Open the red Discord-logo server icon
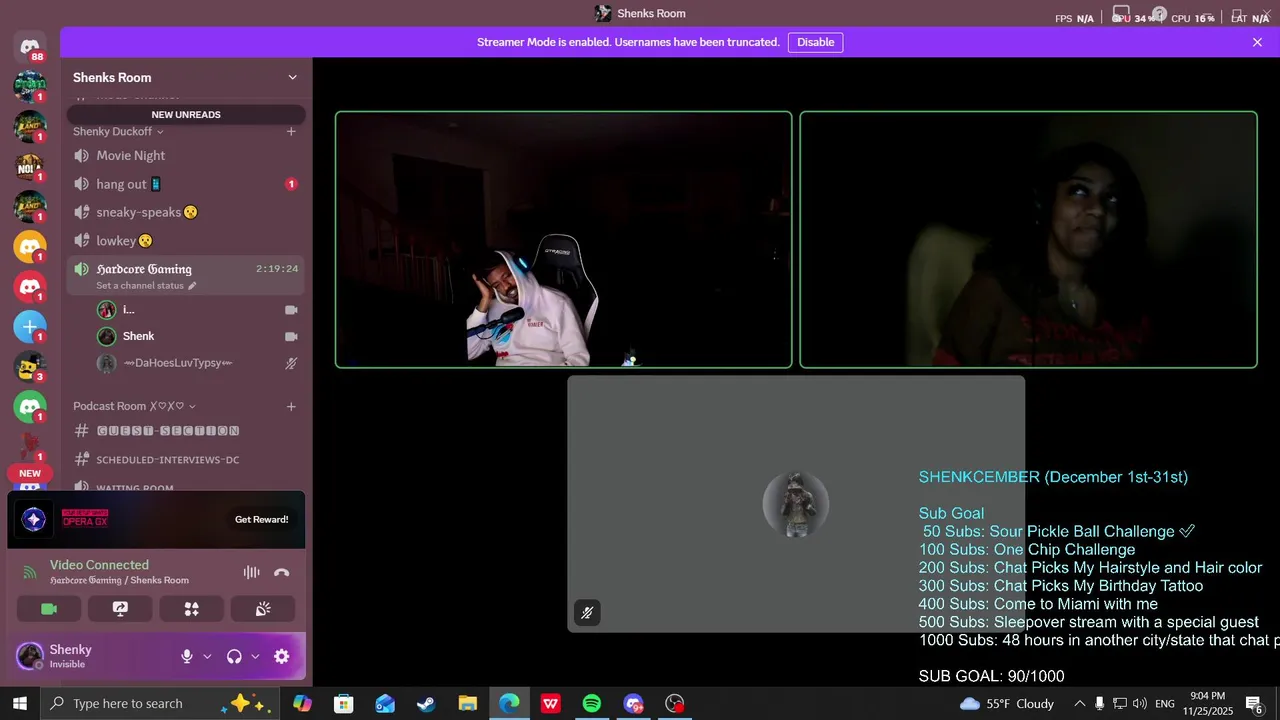Viewport: 1280px width, 720px height. point(30,287)
